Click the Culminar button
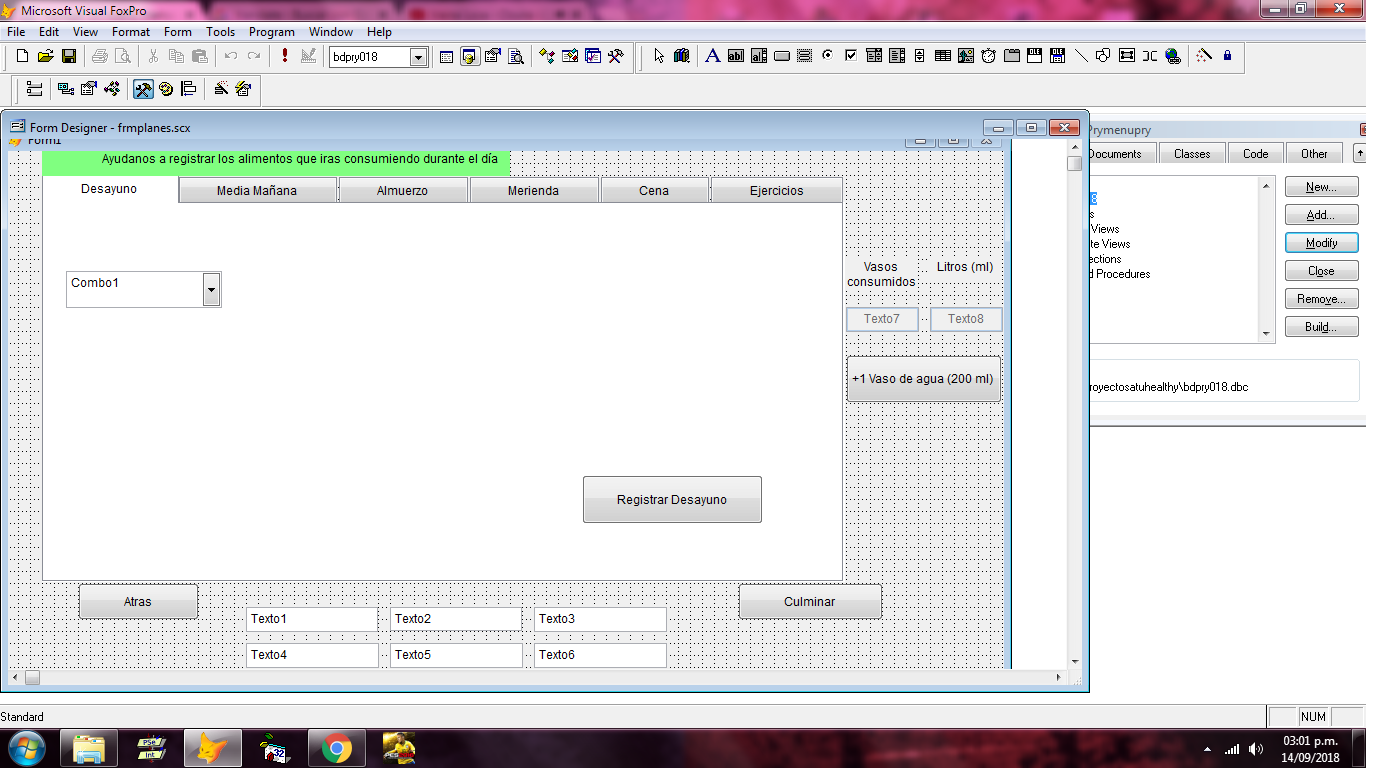The height and width of the screenshot is (780, 1386). tap(810, 601)
